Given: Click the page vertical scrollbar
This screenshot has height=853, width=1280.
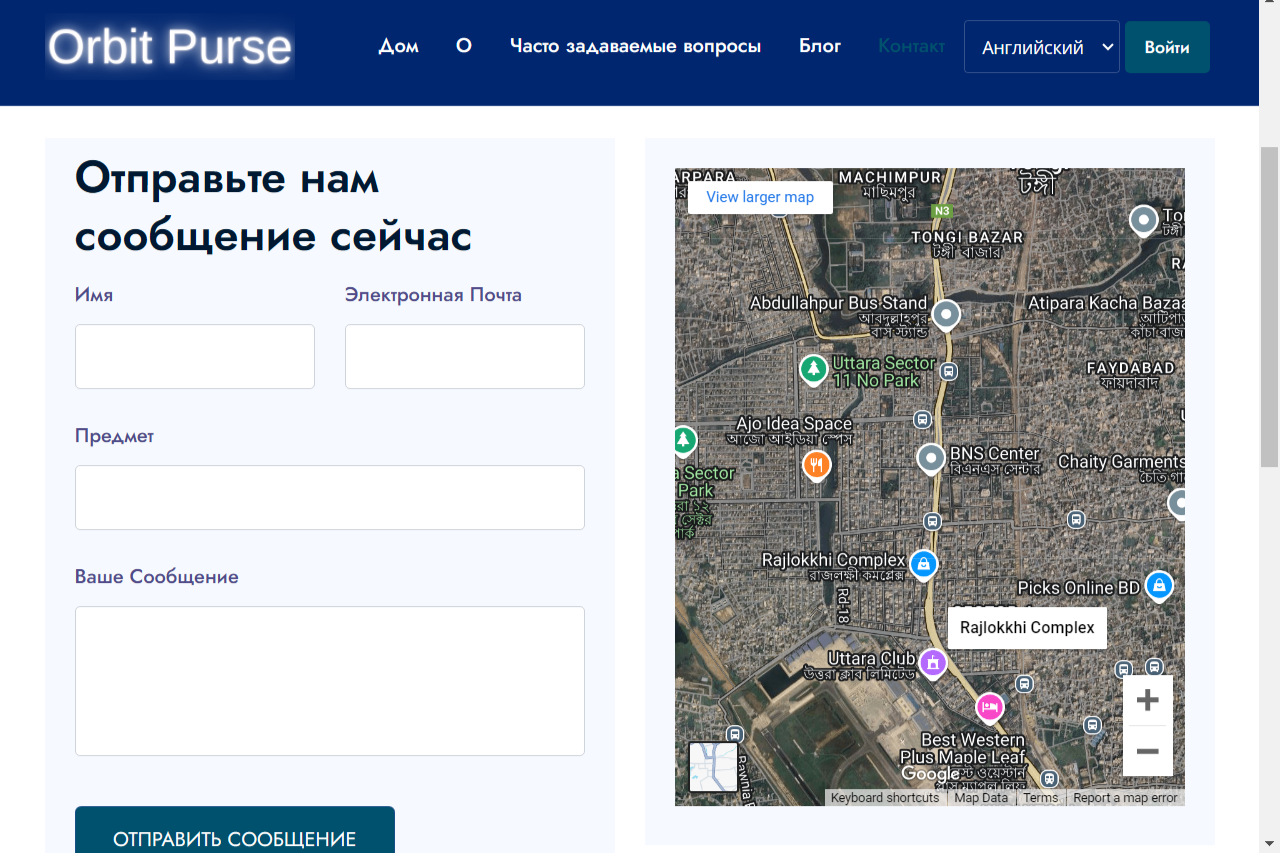Looking at the screenshot, I should pos(1269,300).
